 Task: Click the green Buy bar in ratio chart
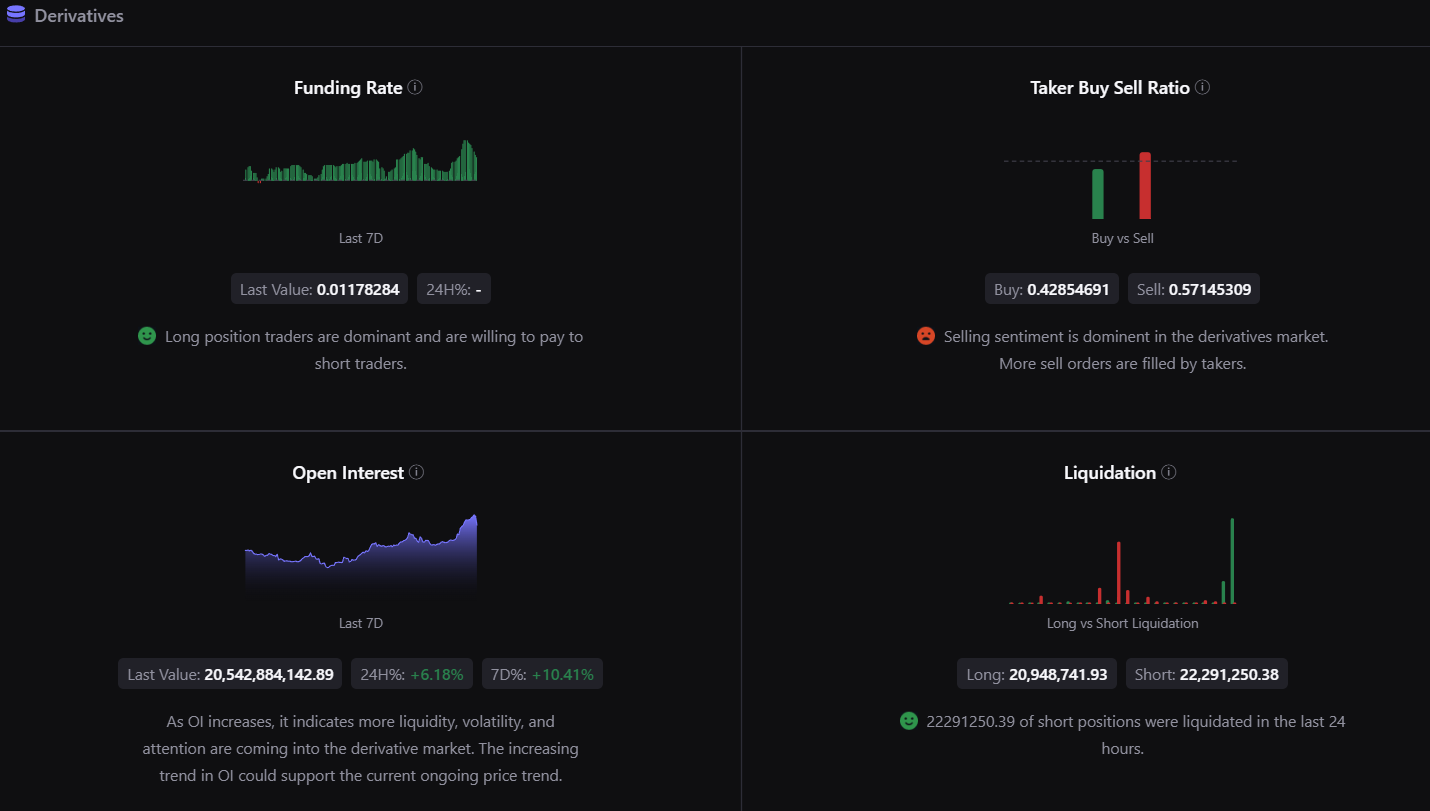[x=1098, y=194]
